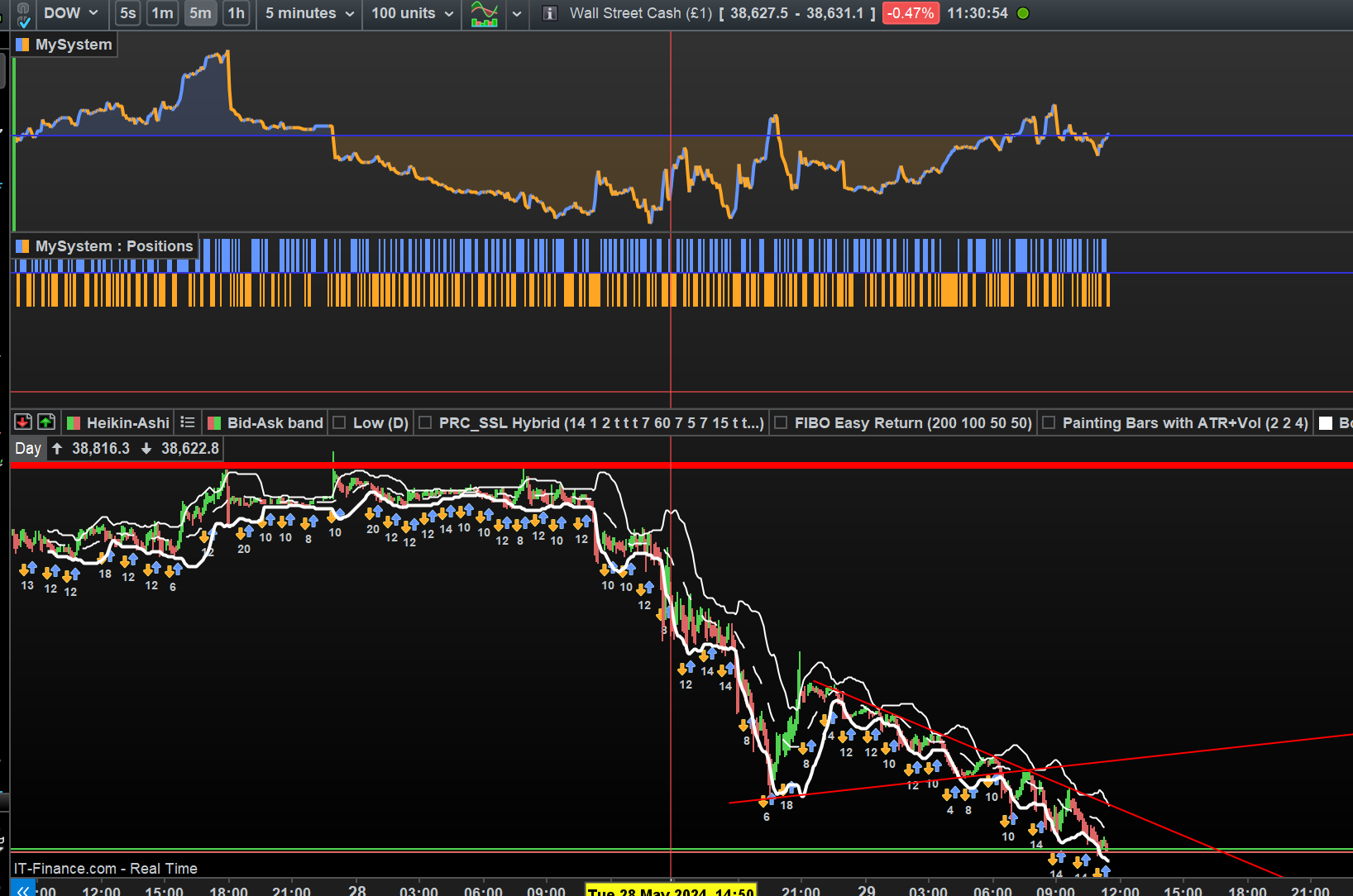Open the MySystem : Positions label
Screen dimensions: 1353x896
click(x=114, y=246)
